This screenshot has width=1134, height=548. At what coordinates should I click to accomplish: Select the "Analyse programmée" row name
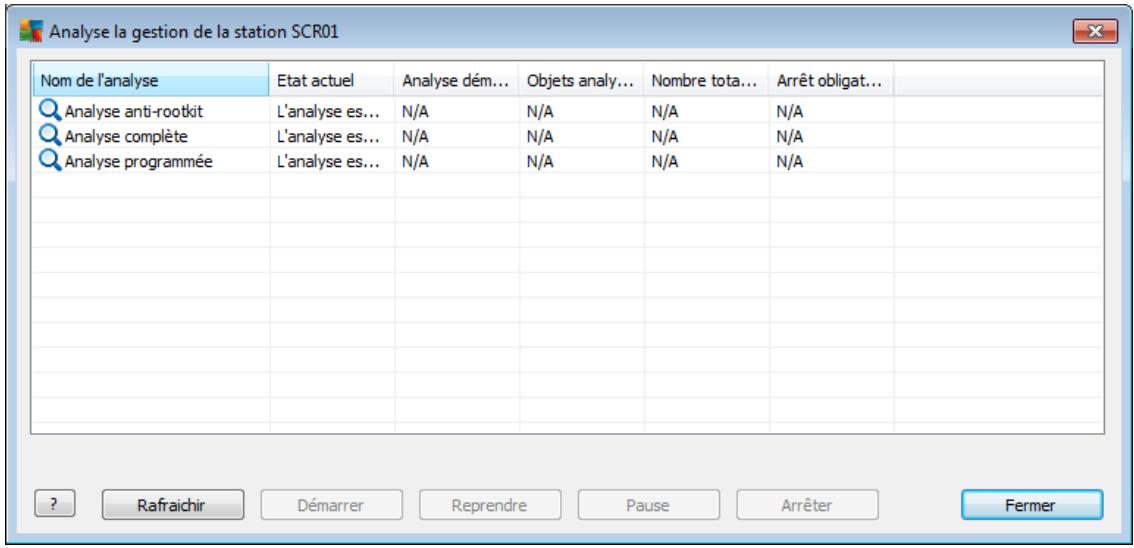(x=139, y=162)
